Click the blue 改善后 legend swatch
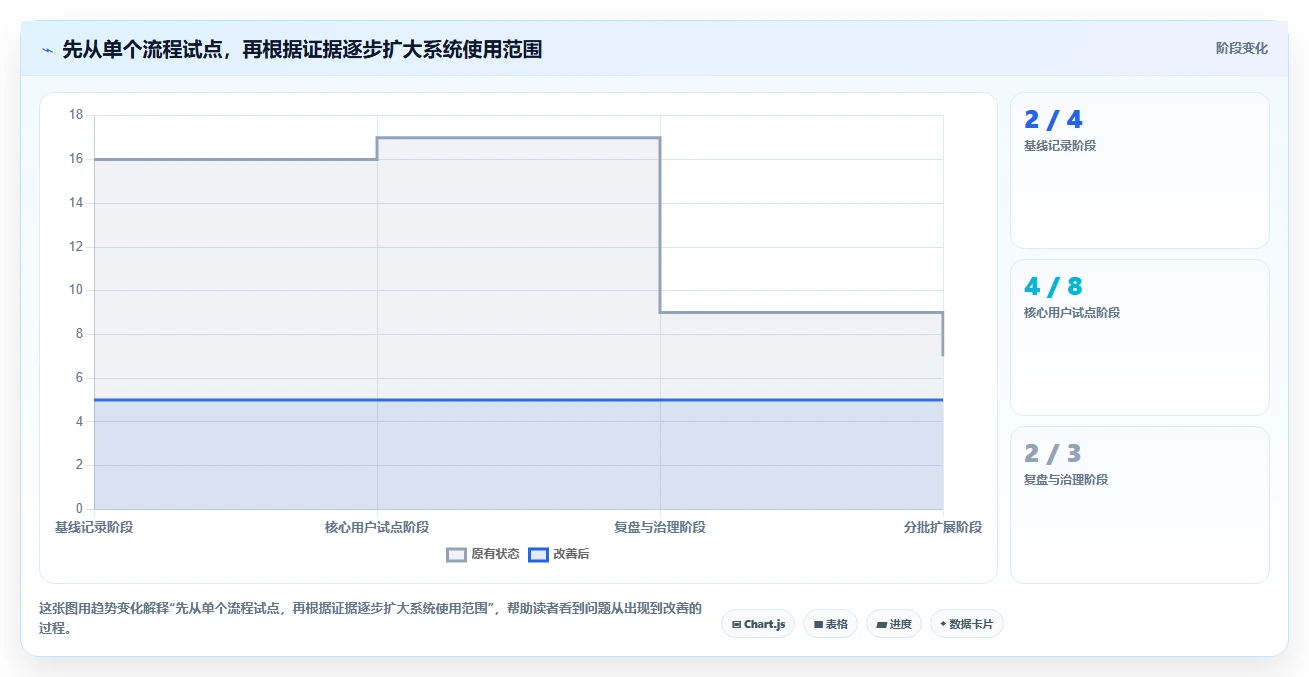This screenshot has width=1309, height=677. pos(538,555)
